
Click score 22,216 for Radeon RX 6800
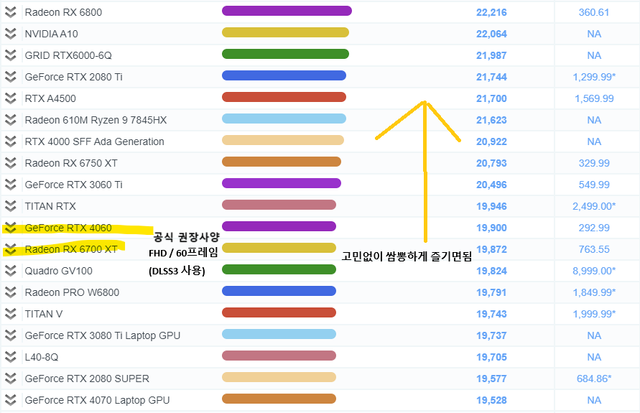coord(494,11)
